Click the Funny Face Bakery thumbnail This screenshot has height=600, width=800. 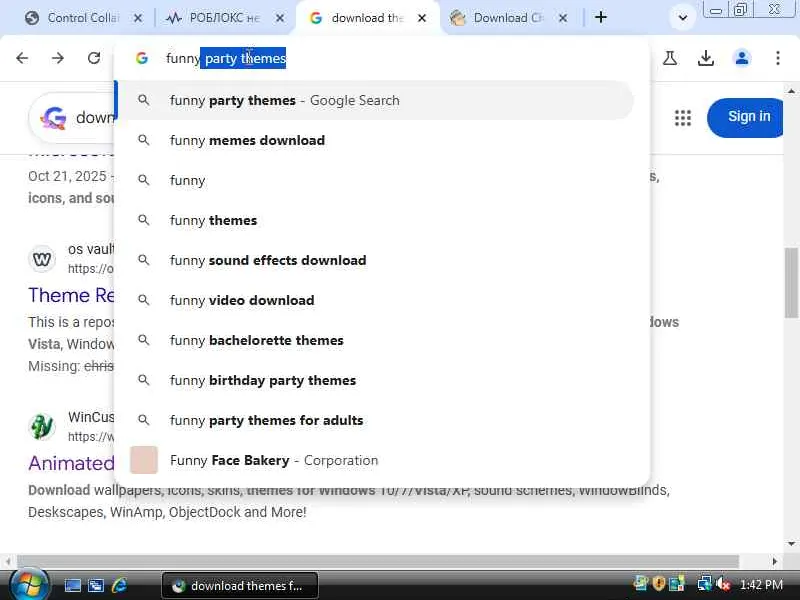coord(144,460)
